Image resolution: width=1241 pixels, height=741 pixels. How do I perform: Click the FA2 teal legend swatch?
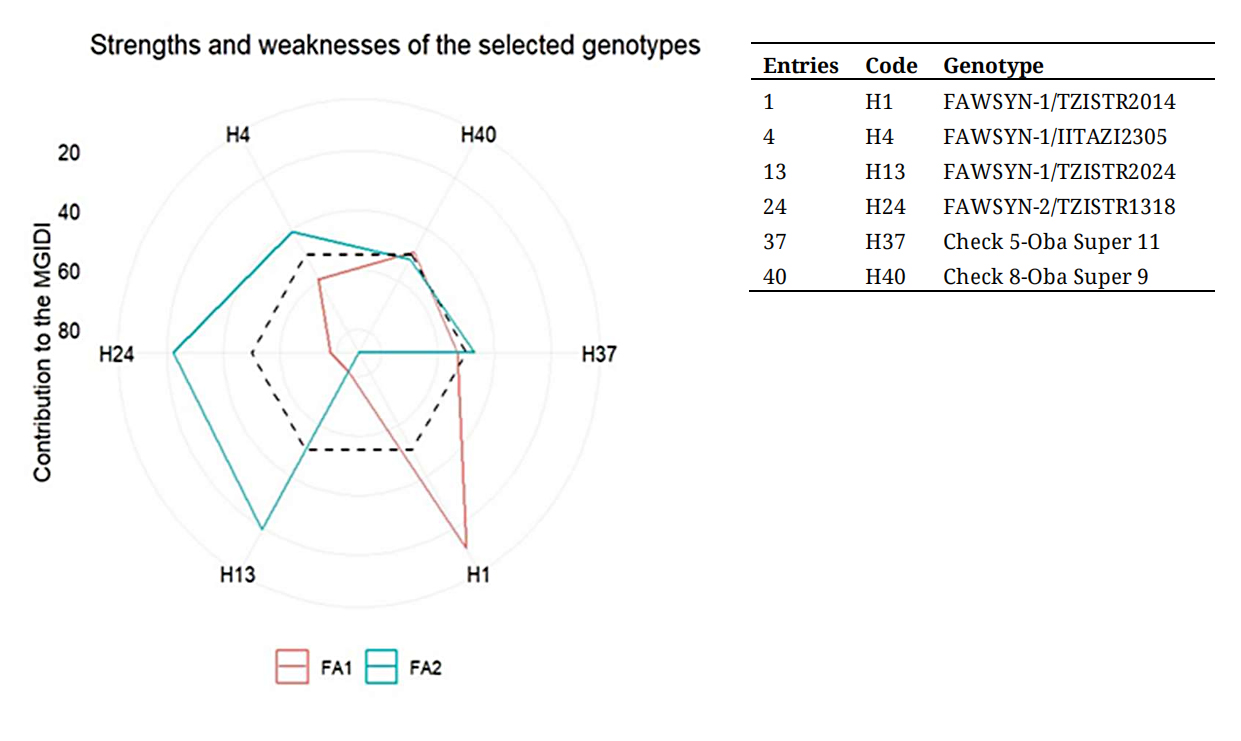382,668
